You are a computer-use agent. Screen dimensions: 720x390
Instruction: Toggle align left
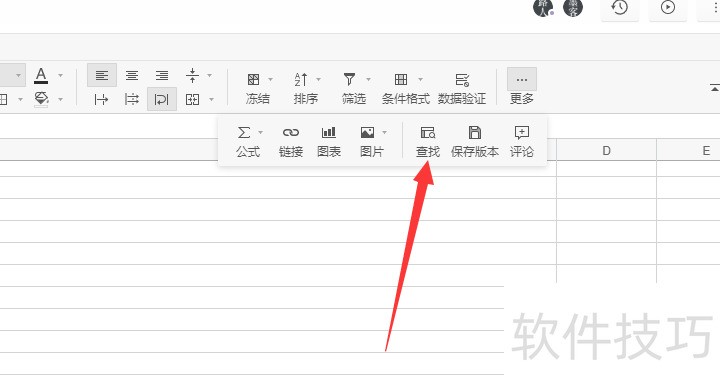(101, 75)
